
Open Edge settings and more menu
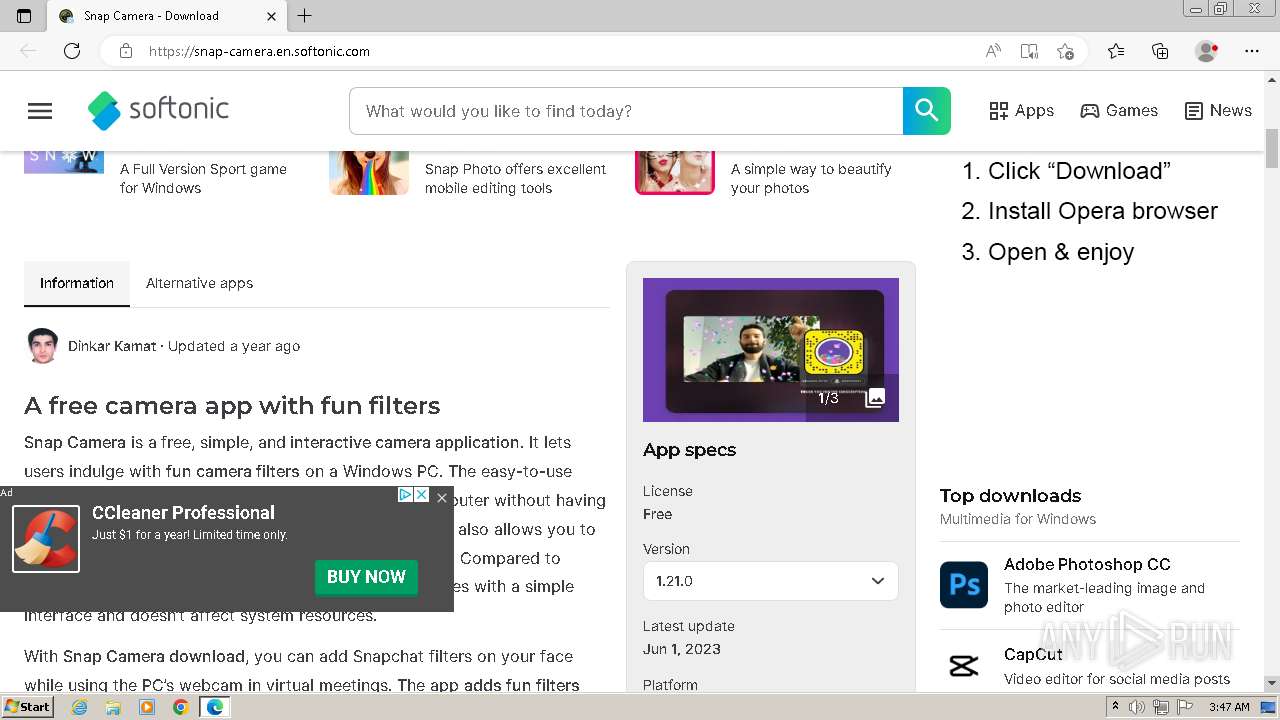1252,51
